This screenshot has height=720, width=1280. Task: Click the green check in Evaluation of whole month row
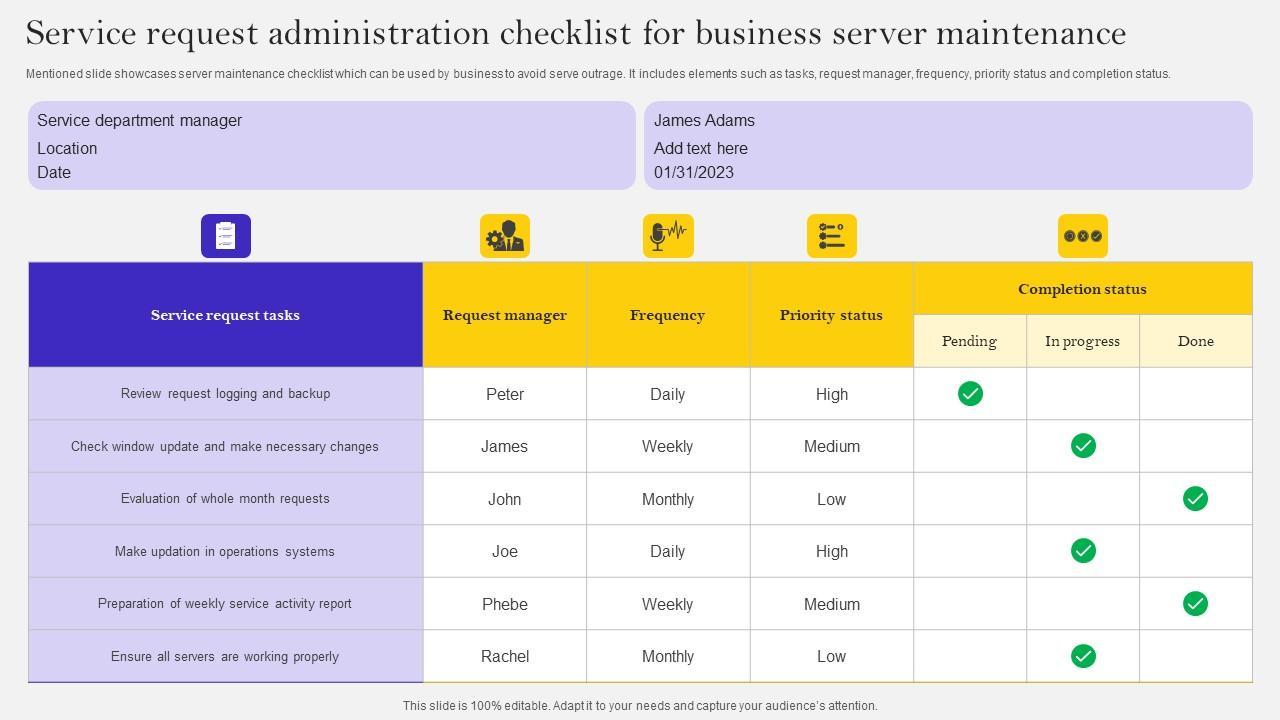pyautogui.click(x=1195, y=499)
